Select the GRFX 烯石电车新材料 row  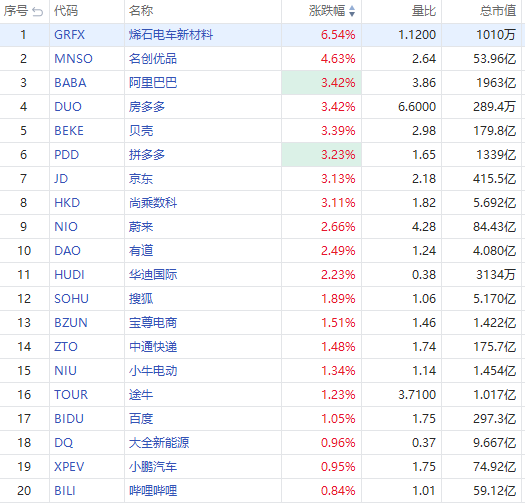(x=262, y=35)
